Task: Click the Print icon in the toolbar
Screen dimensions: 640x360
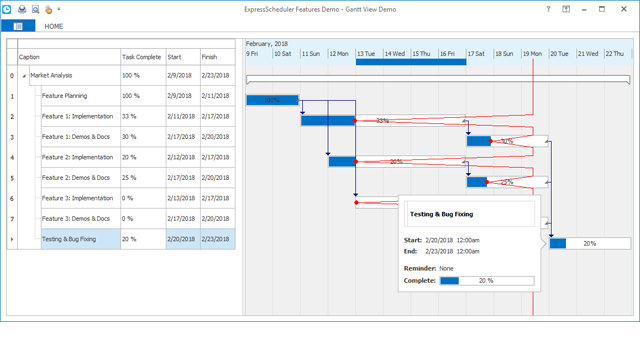Action: click(x=22, y=9)
